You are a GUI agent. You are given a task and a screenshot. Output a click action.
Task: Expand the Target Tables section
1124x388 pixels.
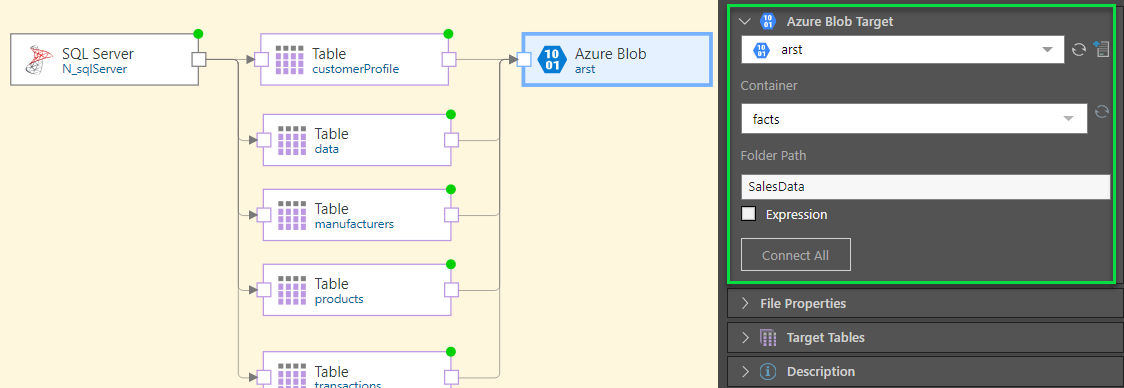(925, 337)
